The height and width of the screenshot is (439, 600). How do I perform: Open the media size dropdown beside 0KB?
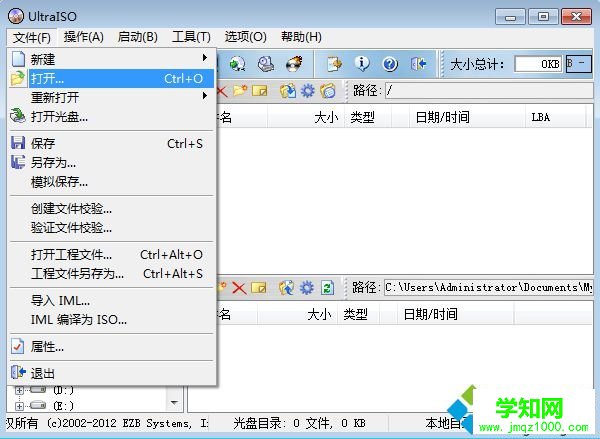point(579,64)
